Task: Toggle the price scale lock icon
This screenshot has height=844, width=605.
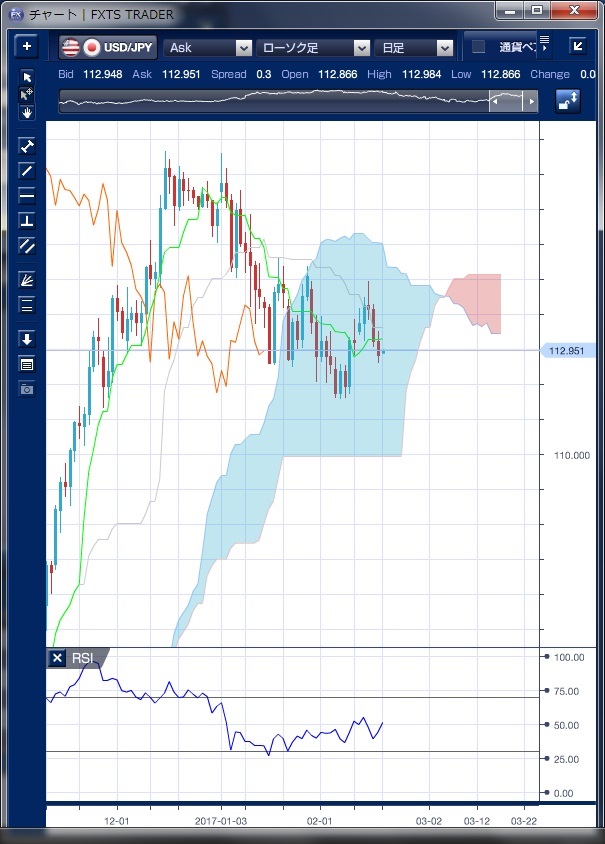Action: (568, 101)
